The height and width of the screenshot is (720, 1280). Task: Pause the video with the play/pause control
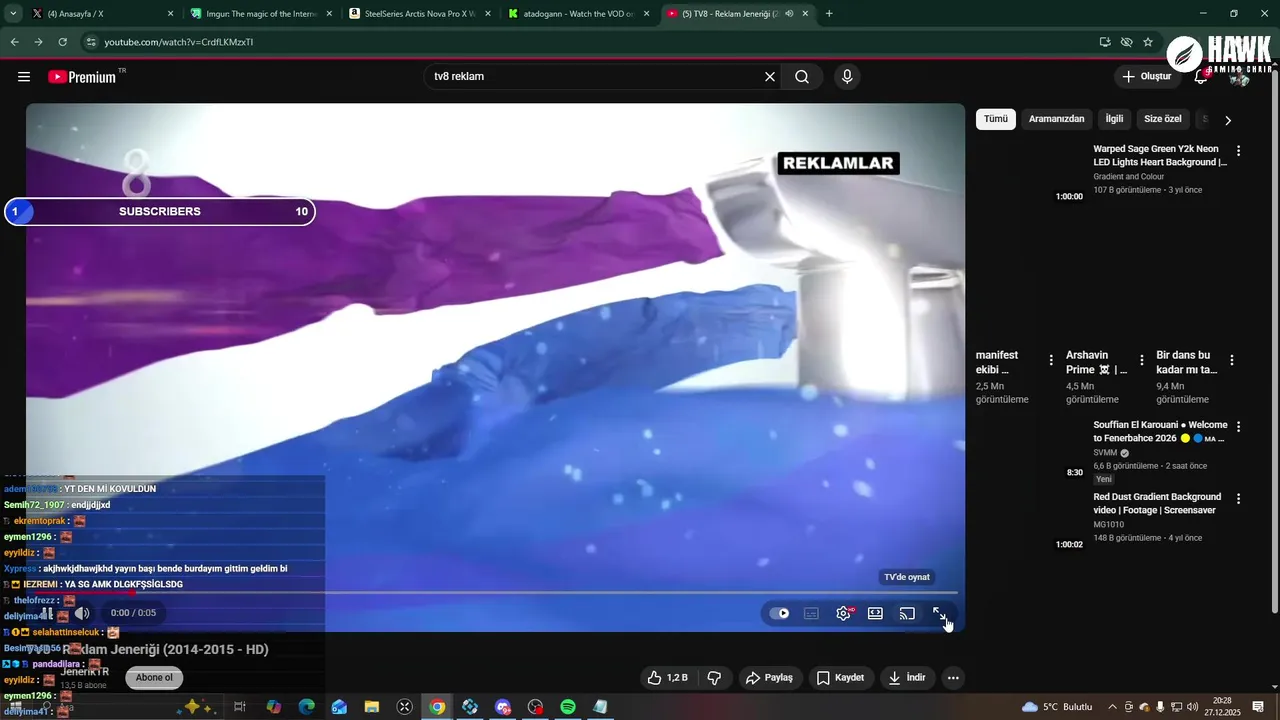click(46, 613)
